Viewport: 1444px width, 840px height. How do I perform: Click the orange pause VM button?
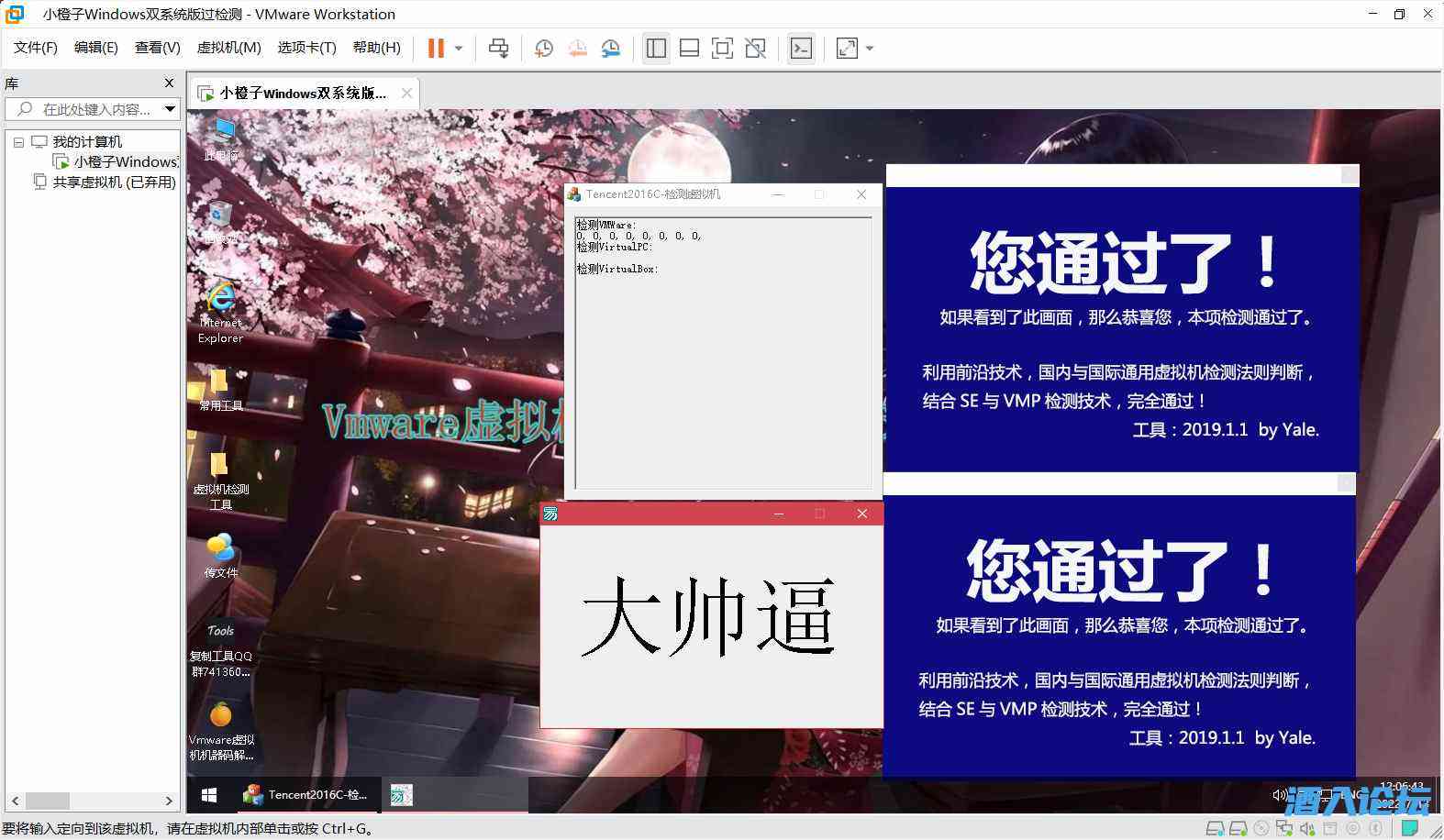click(x=436, y=49)
